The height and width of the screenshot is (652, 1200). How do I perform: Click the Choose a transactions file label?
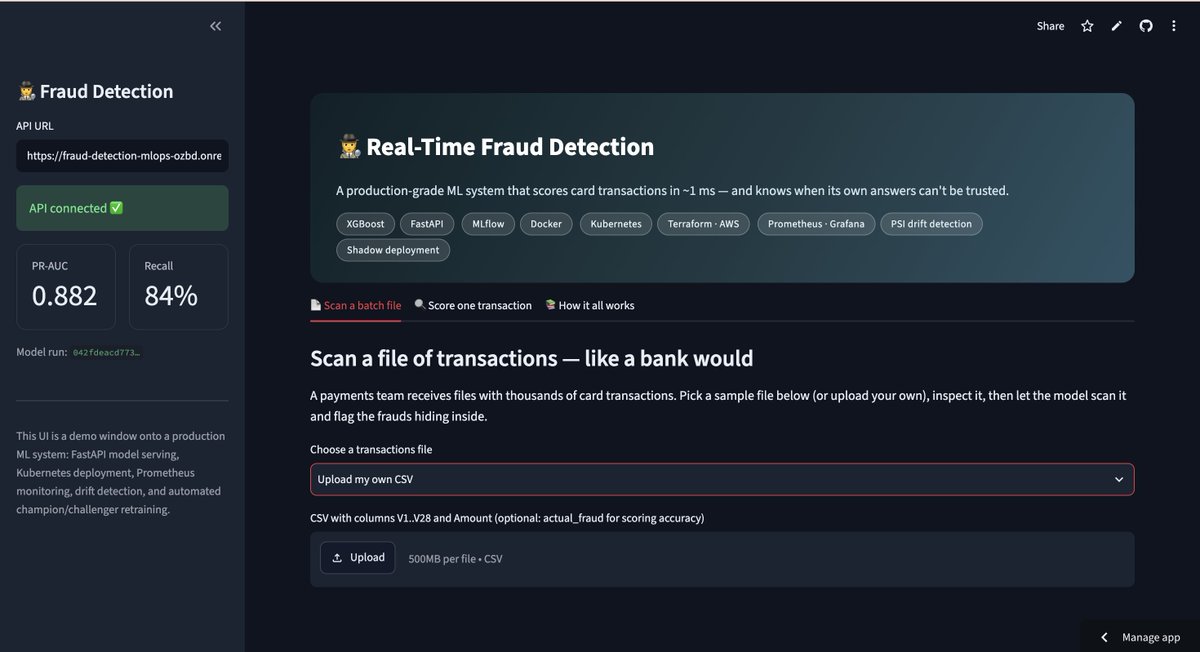click(x=371, y=450)
